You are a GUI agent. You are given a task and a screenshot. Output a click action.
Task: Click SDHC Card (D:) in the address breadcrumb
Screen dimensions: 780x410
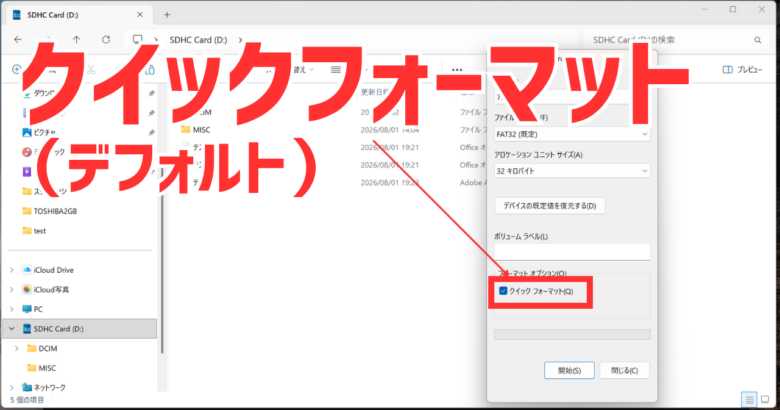pos(198,40)
